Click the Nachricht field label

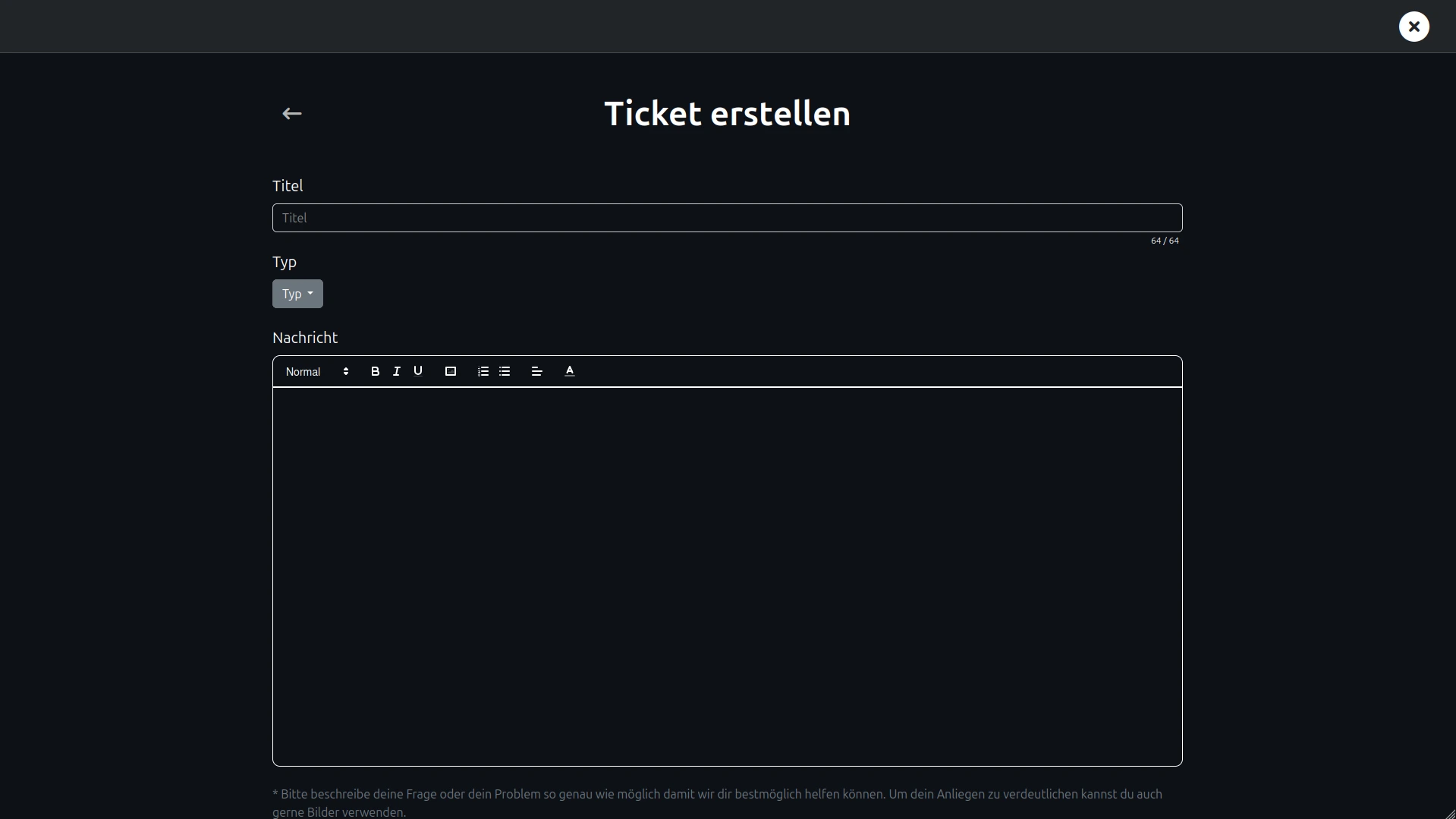pyautogui.click(x=305, y=338)
